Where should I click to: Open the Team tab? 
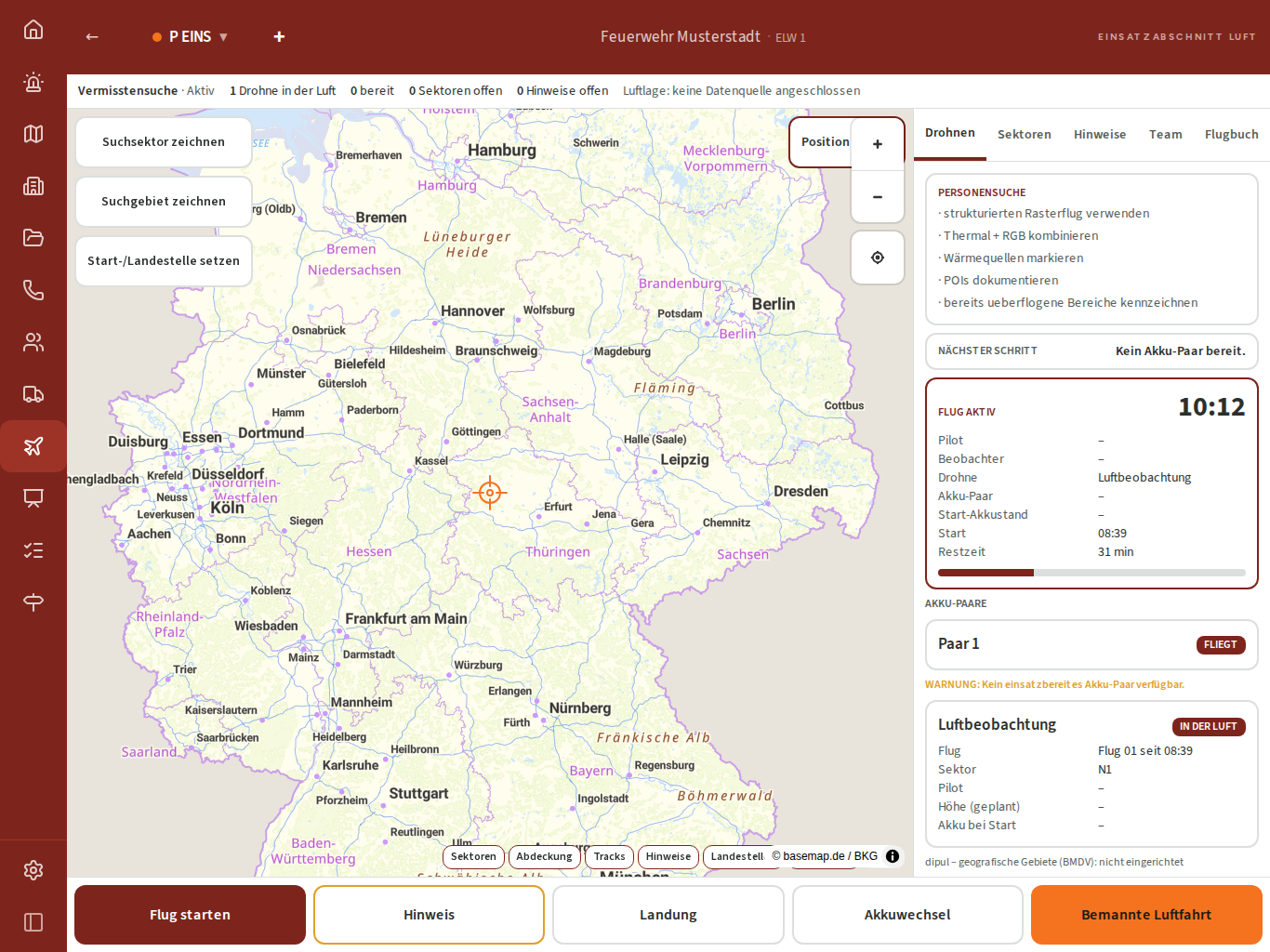(x=1166, y=135)
